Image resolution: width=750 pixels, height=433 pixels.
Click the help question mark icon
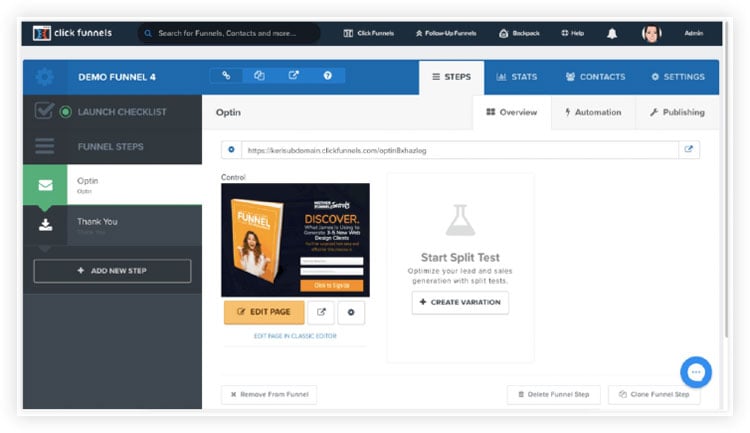point(327,76)
